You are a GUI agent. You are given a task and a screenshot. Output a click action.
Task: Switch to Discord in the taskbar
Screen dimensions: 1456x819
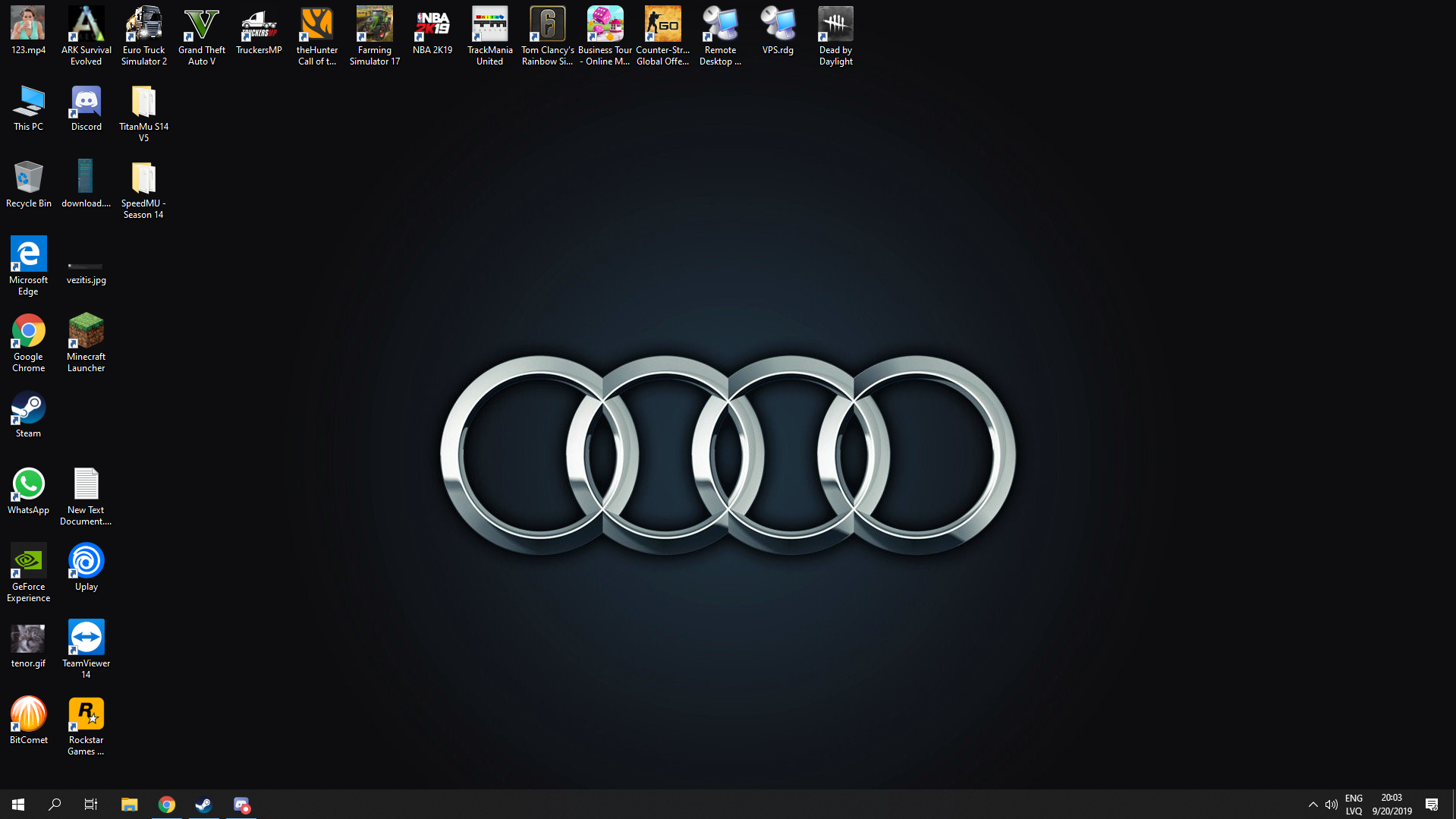pyautogui.click(x=241, y=805)
